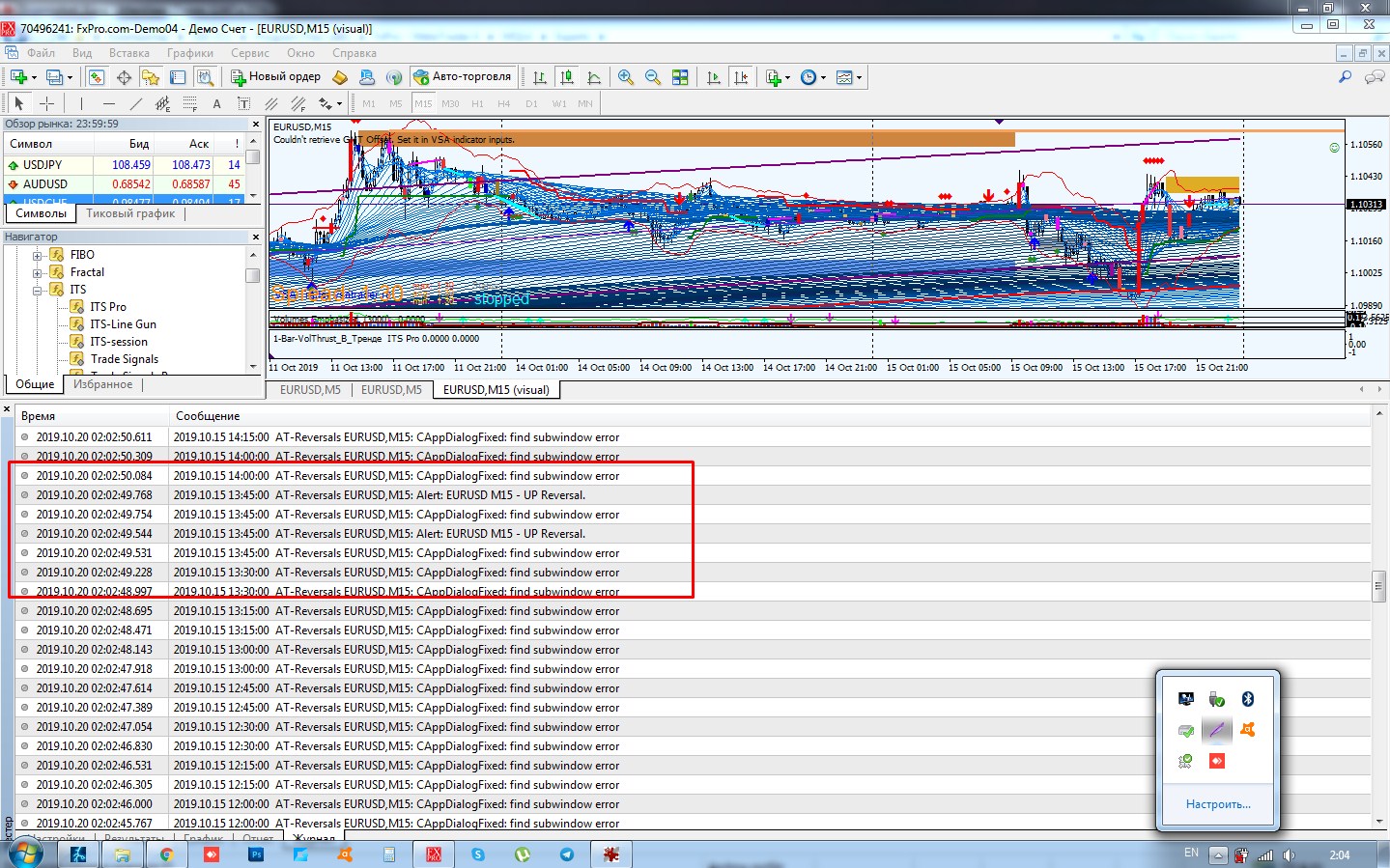Open the Сервис menu
The height and width of the screenshot is (868, 1390).
[x=249, y=53]
